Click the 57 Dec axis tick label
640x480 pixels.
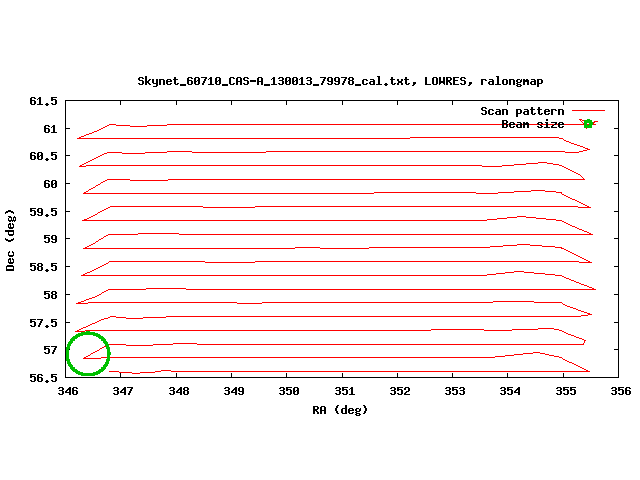tap(50, 350)
